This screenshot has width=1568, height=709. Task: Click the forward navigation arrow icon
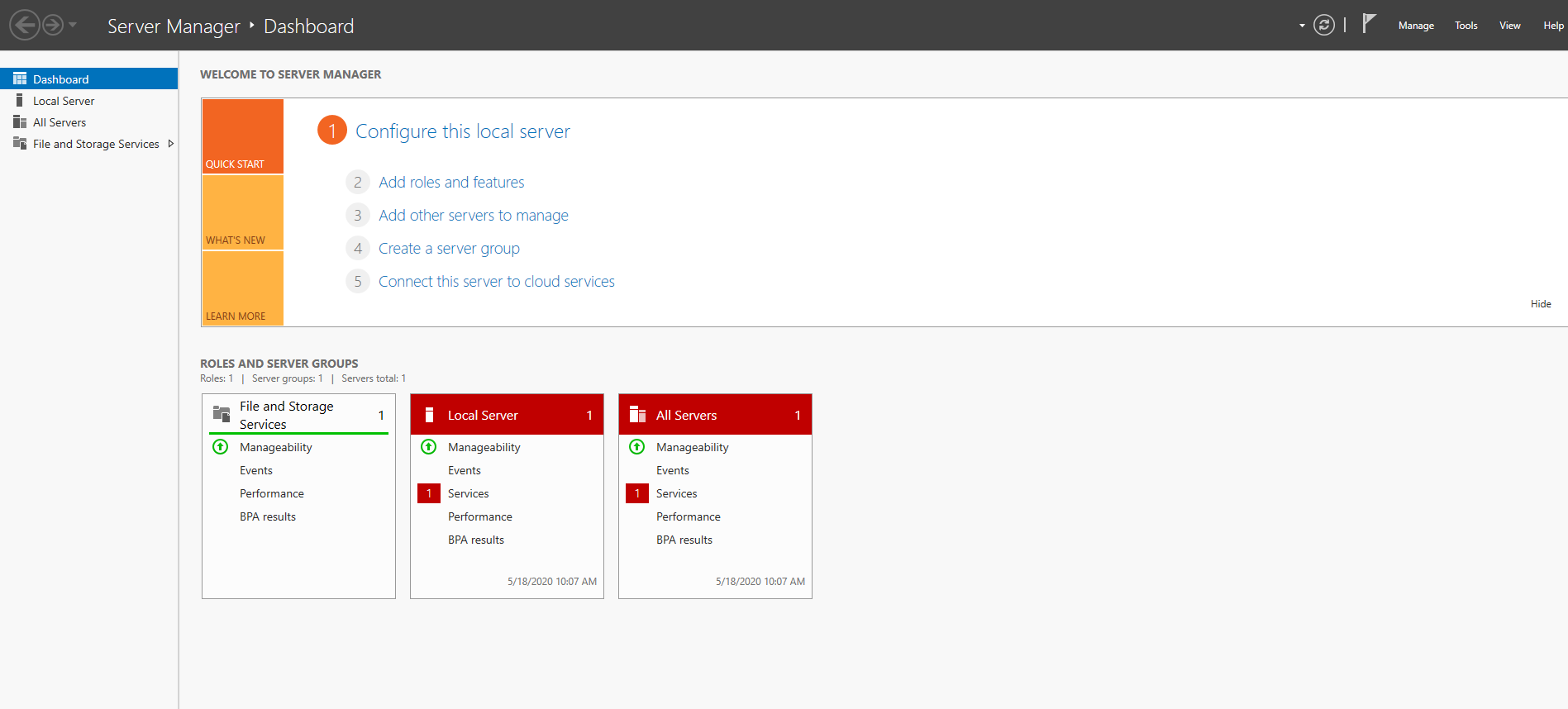53,25
